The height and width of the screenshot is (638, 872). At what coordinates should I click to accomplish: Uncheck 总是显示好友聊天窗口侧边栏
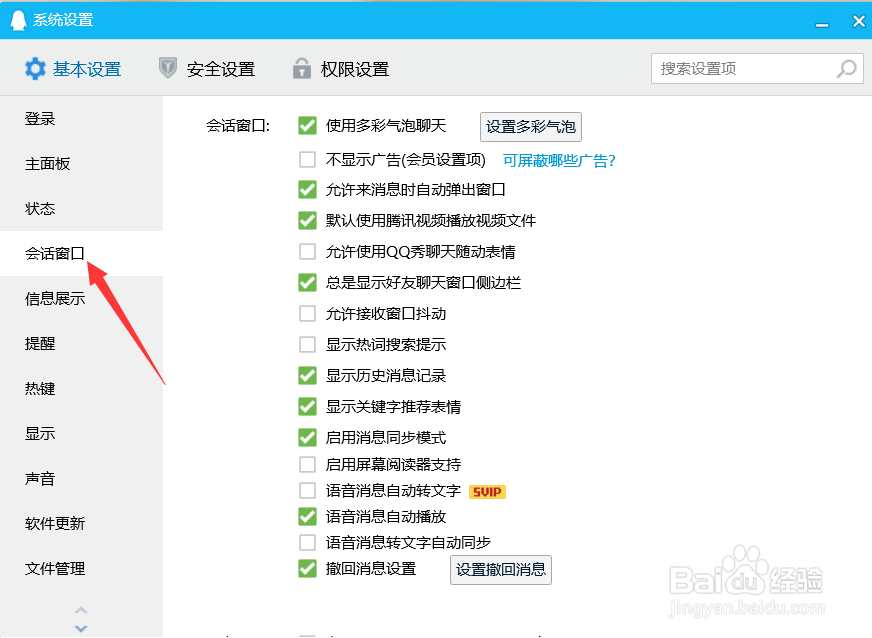308,283
